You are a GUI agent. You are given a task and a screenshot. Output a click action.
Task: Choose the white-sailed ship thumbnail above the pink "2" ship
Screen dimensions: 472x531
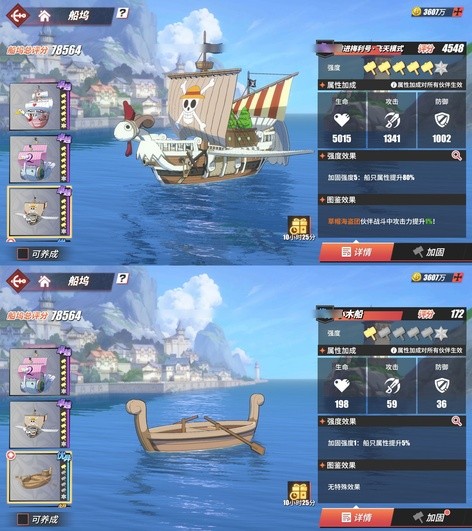coord(39,106)
